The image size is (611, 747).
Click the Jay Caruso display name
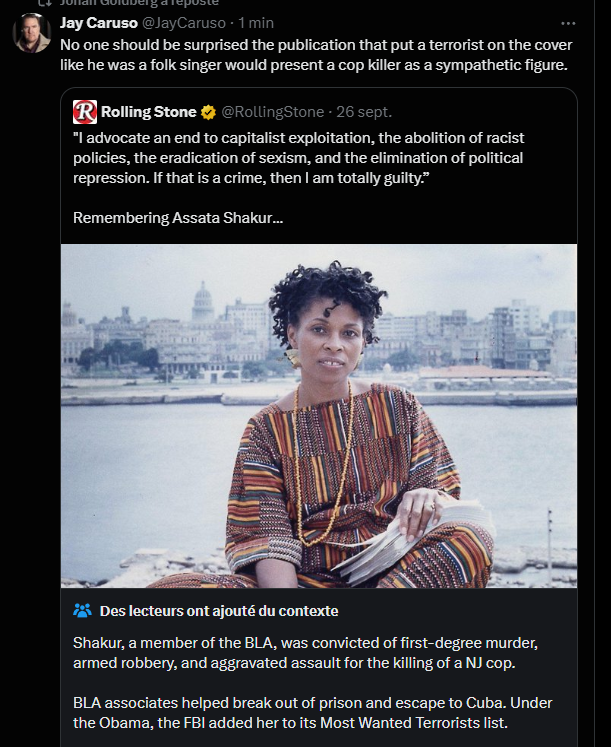point(93,22)
